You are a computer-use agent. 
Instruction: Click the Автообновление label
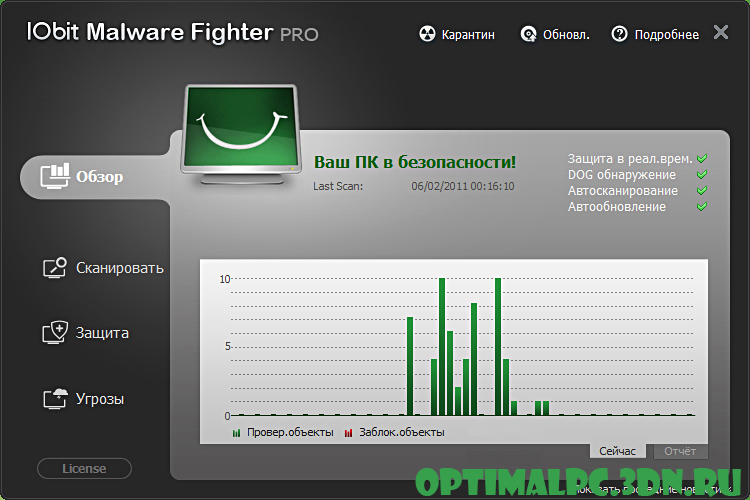tap(617, 207)
